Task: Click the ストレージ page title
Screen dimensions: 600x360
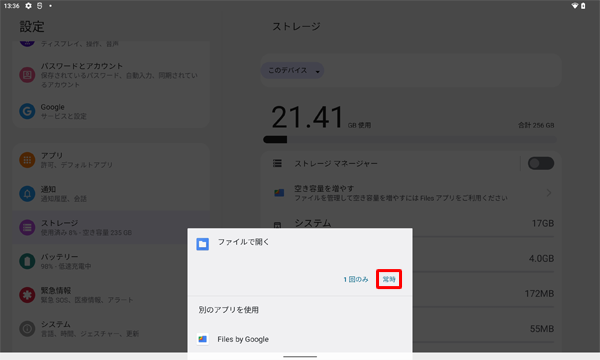Action: (x=296, y=26)
